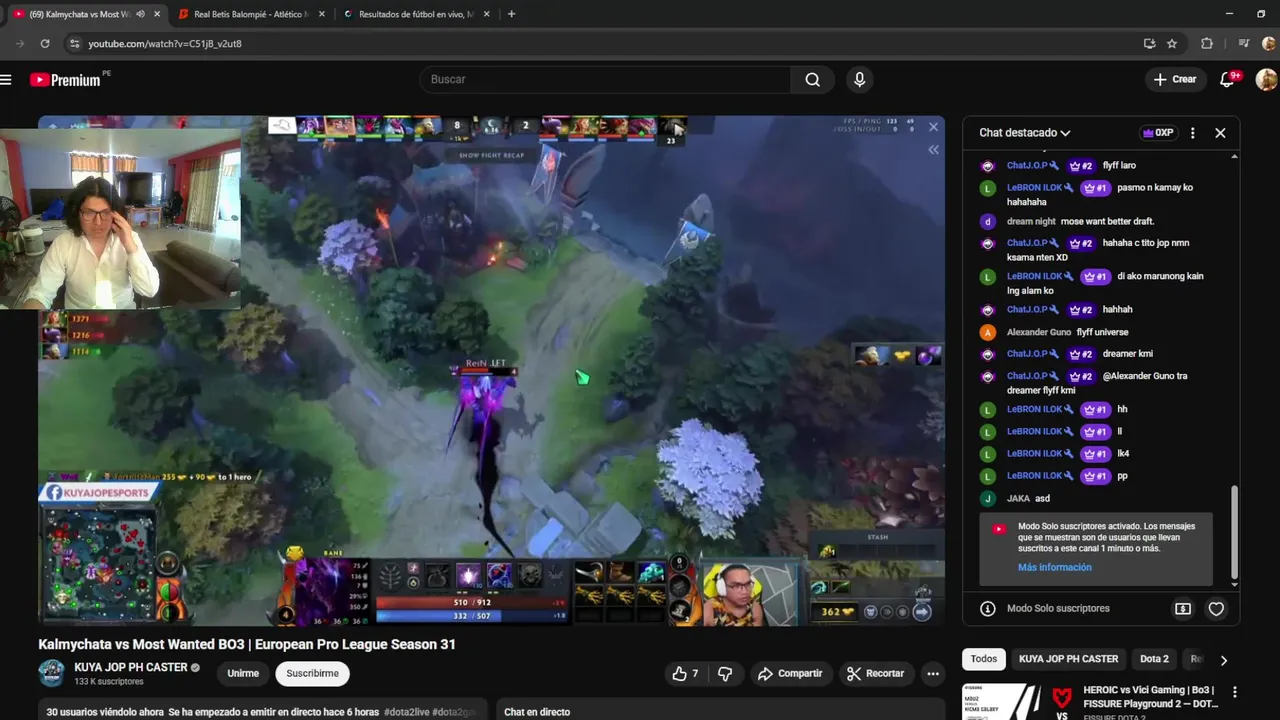The image size is (1280, 720).
Task: Click the info icon next to Modo Solo suscriptores
Action: coord(988,608)
